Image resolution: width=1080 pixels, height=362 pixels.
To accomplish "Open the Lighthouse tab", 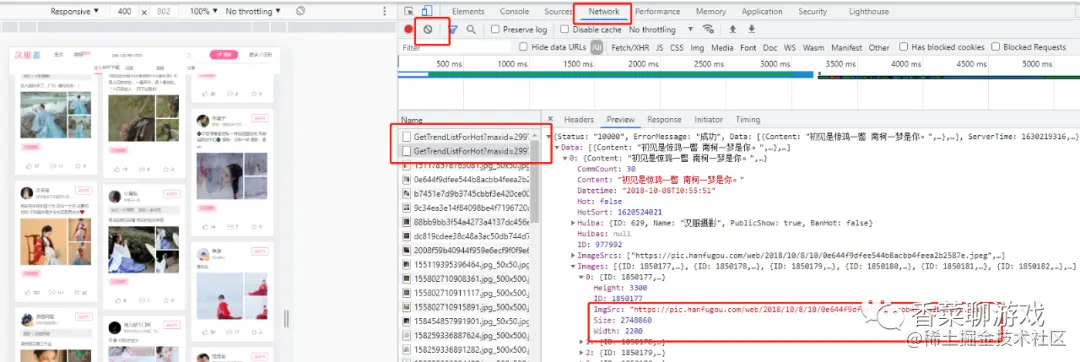I will (x=869, y=12).
